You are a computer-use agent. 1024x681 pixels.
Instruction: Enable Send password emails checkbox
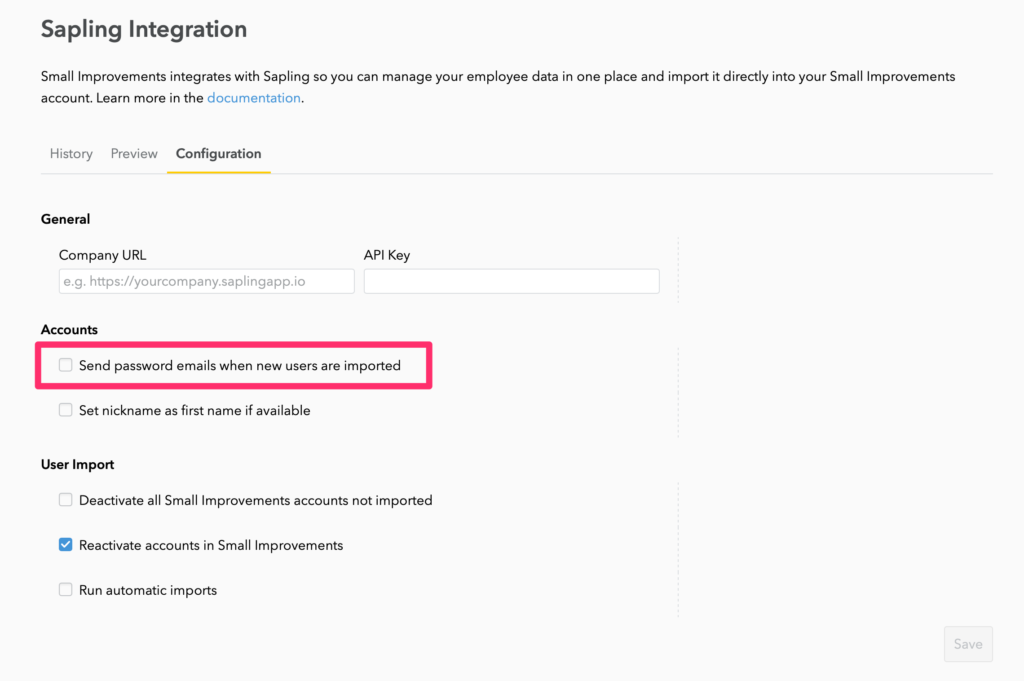(65, 365)
